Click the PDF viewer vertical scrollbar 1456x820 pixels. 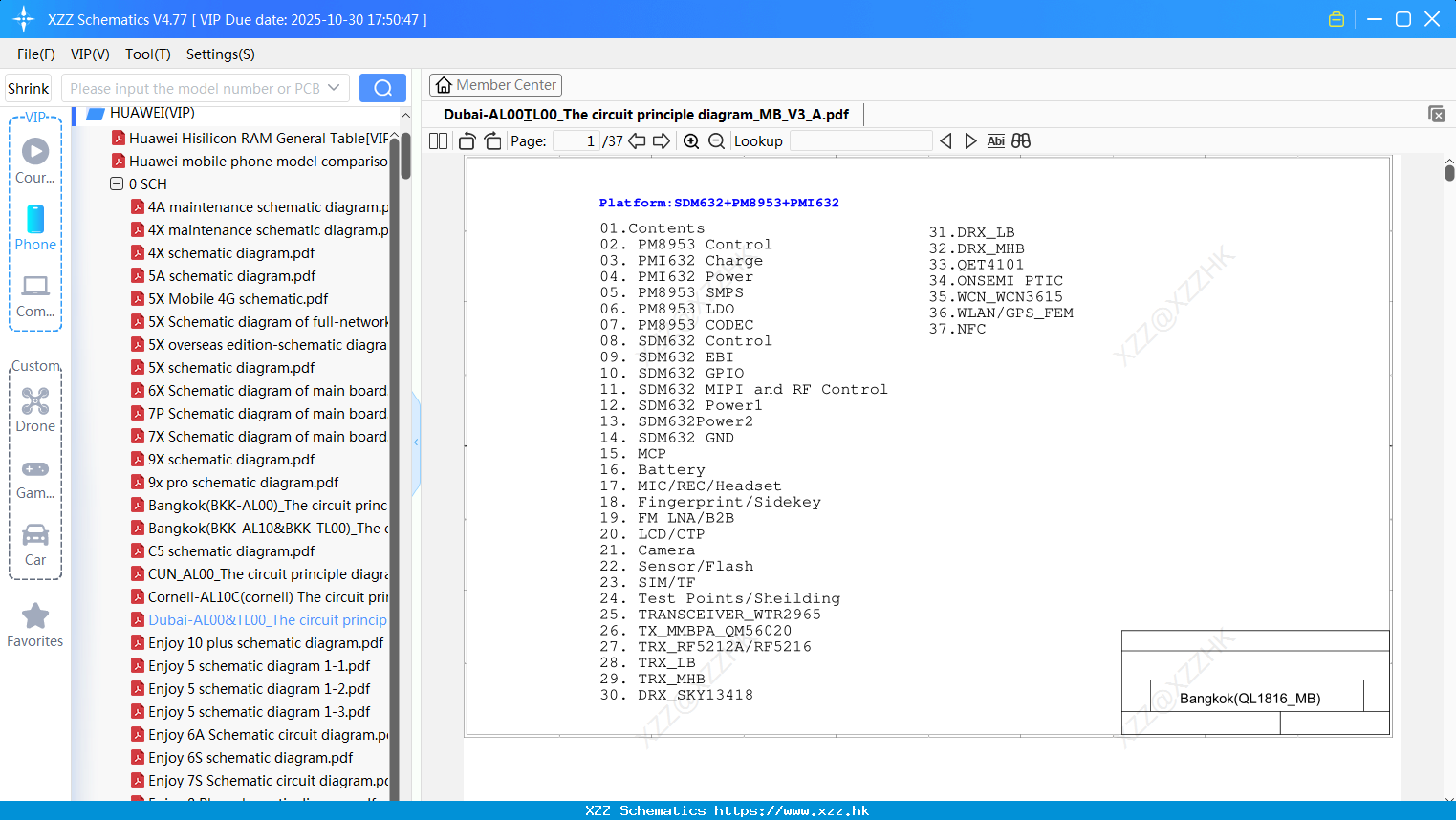click(1449, 172)
